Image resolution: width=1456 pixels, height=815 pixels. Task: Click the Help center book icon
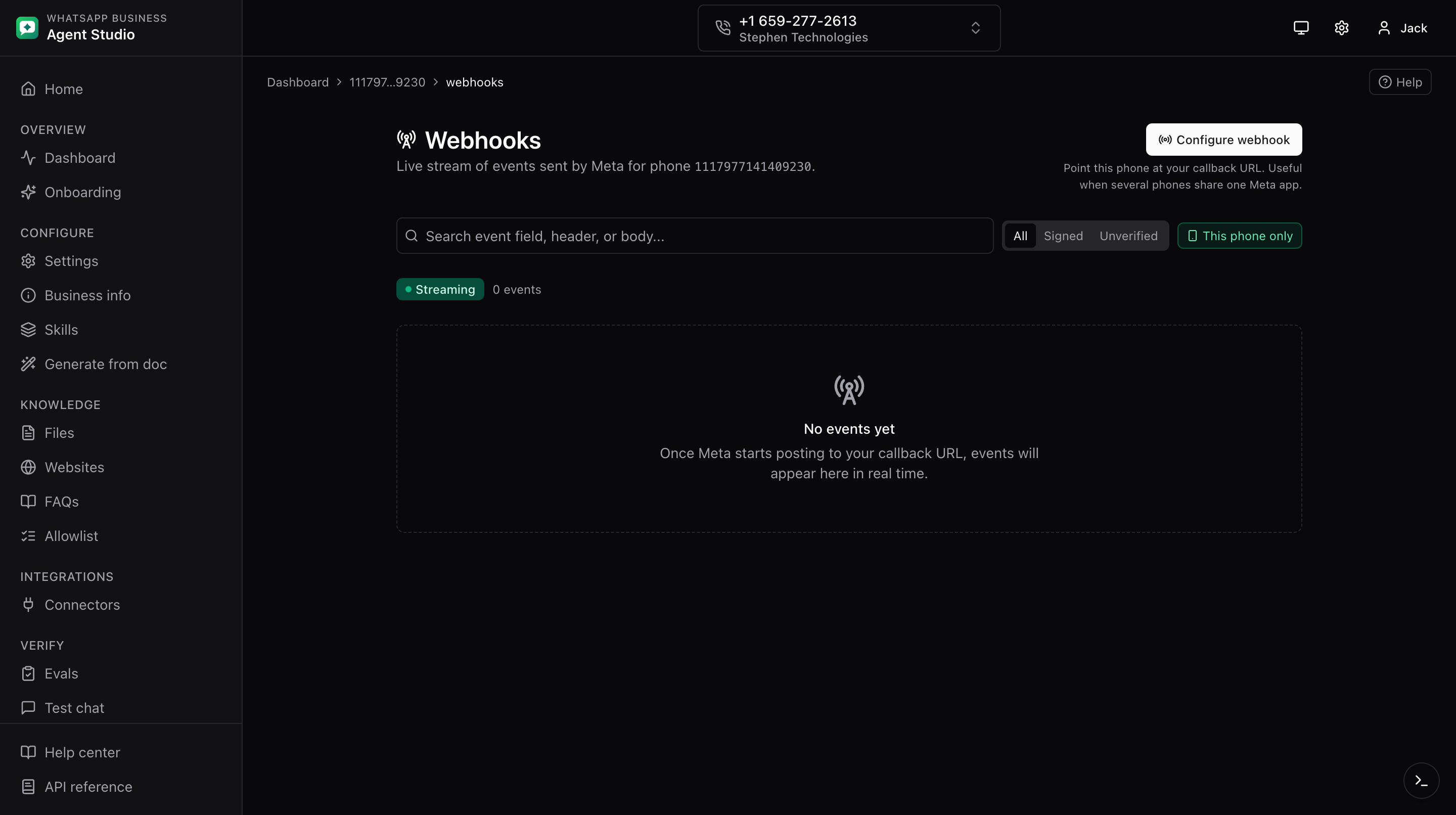(28, 752)
